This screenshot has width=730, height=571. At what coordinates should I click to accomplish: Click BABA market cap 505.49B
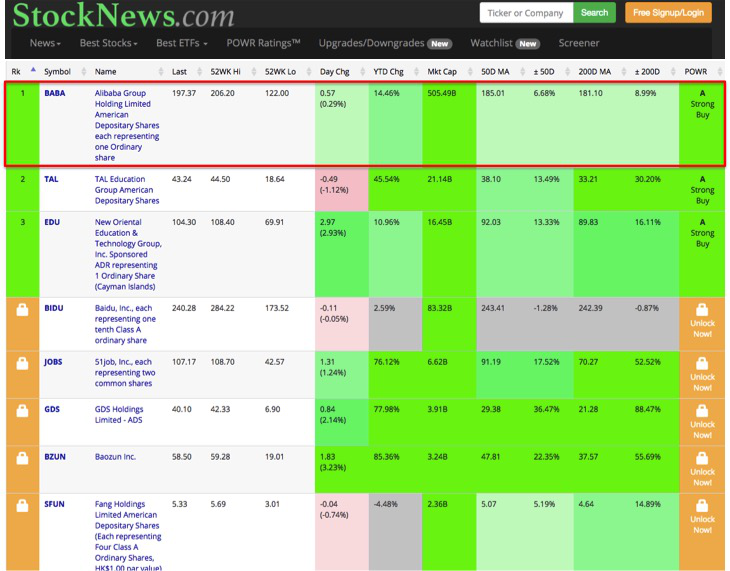coord(442,93)
